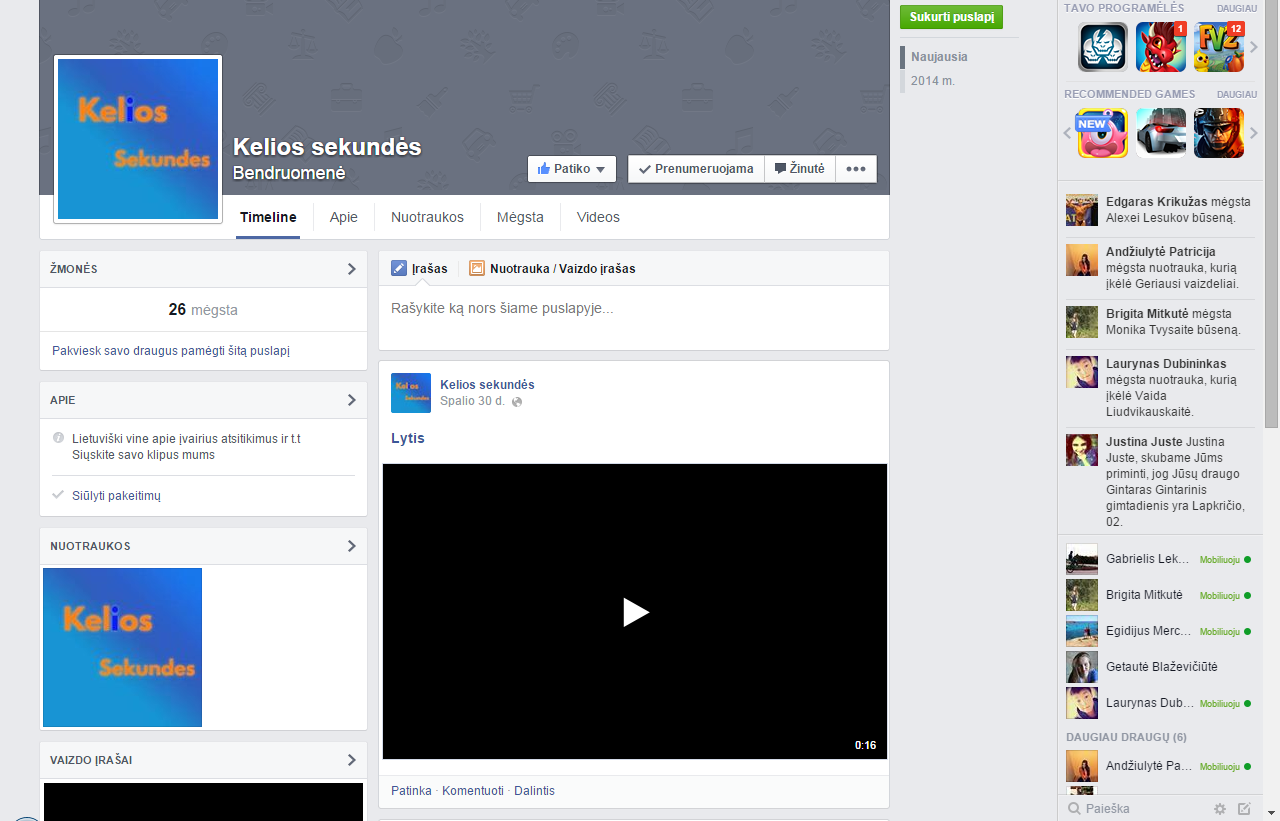The height and width of the screenshot is (821, 1280).
Task: Select Nuotrauka / Vaizdo įrašas composer tab
Action: (x=552, y=268)
